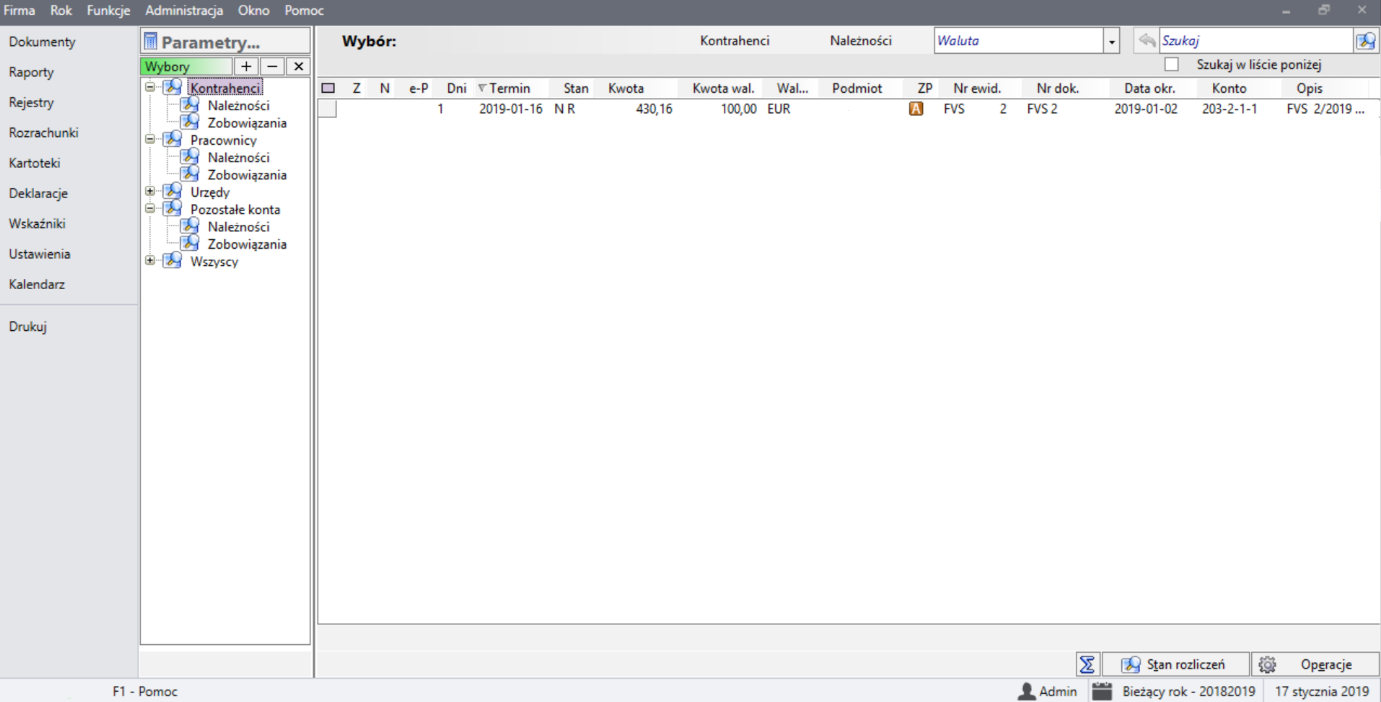Screen dimensions: 1381x702
Task: Open the Funkcje menu
Action: [109, 10]
